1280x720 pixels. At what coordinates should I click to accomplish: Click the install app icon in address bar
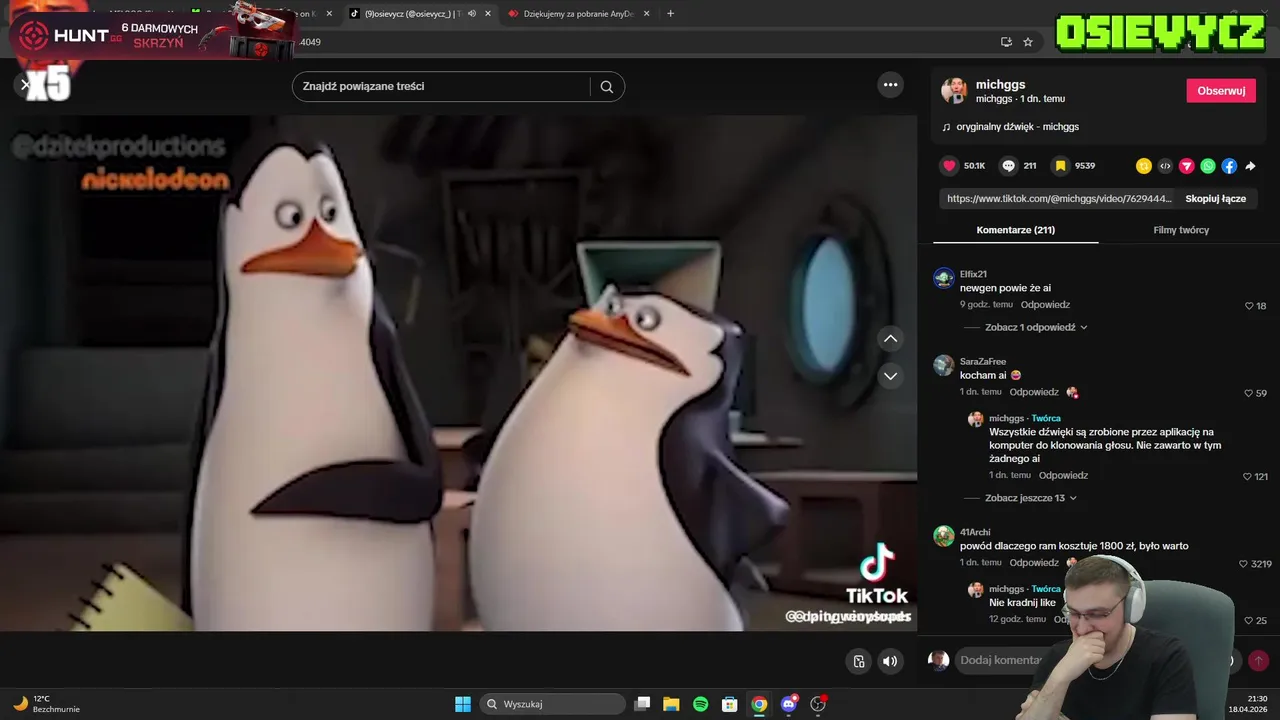pos(1006,42)
